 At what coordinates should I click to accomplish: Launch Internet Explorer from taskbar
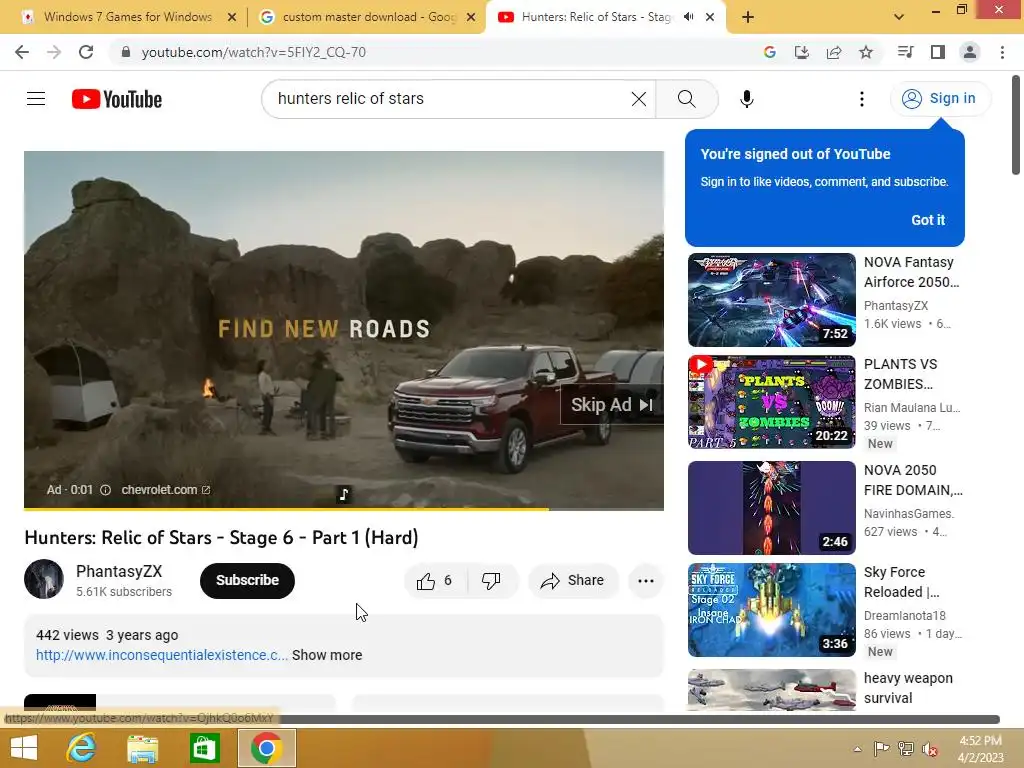(81, 748)
